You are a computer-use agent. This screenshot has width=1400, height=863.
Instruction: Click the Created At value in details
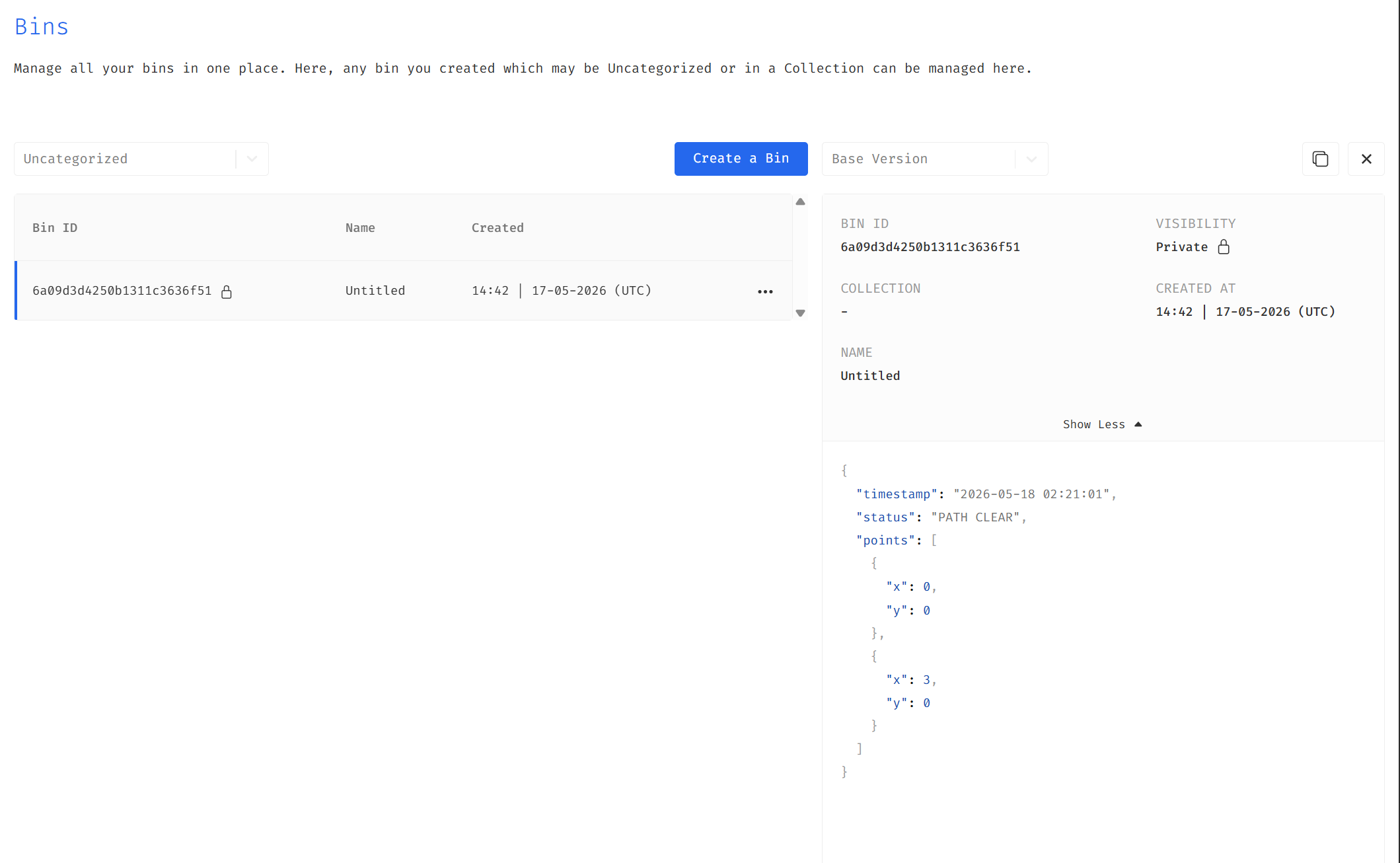1245,312
